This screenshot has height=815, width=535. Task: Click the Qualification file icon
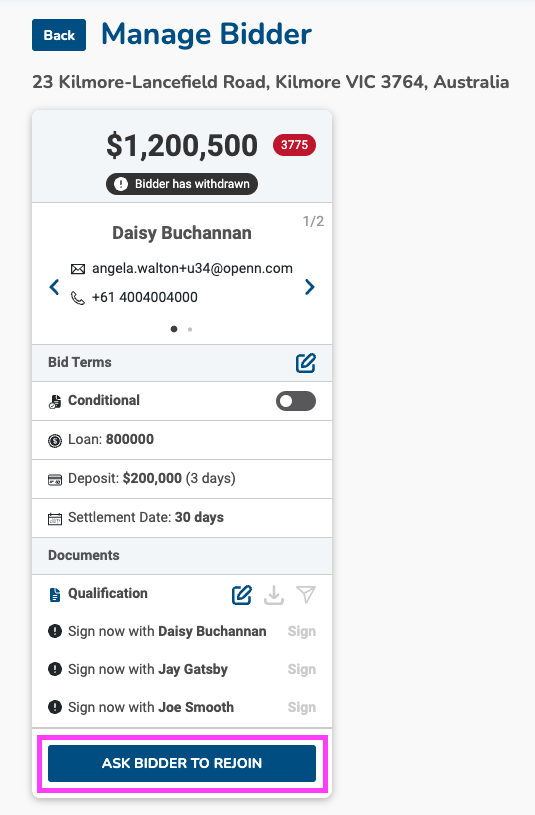[x=55, y=594]
